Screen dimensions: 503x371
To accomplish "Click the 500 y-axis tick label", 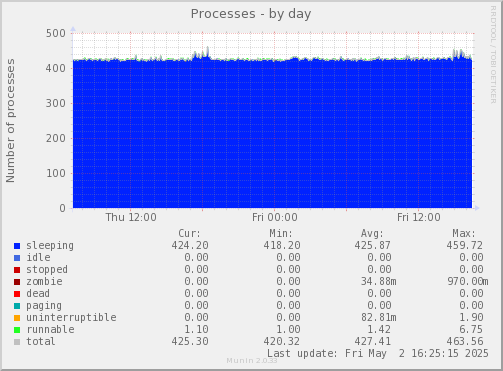I will click(56, 33).
